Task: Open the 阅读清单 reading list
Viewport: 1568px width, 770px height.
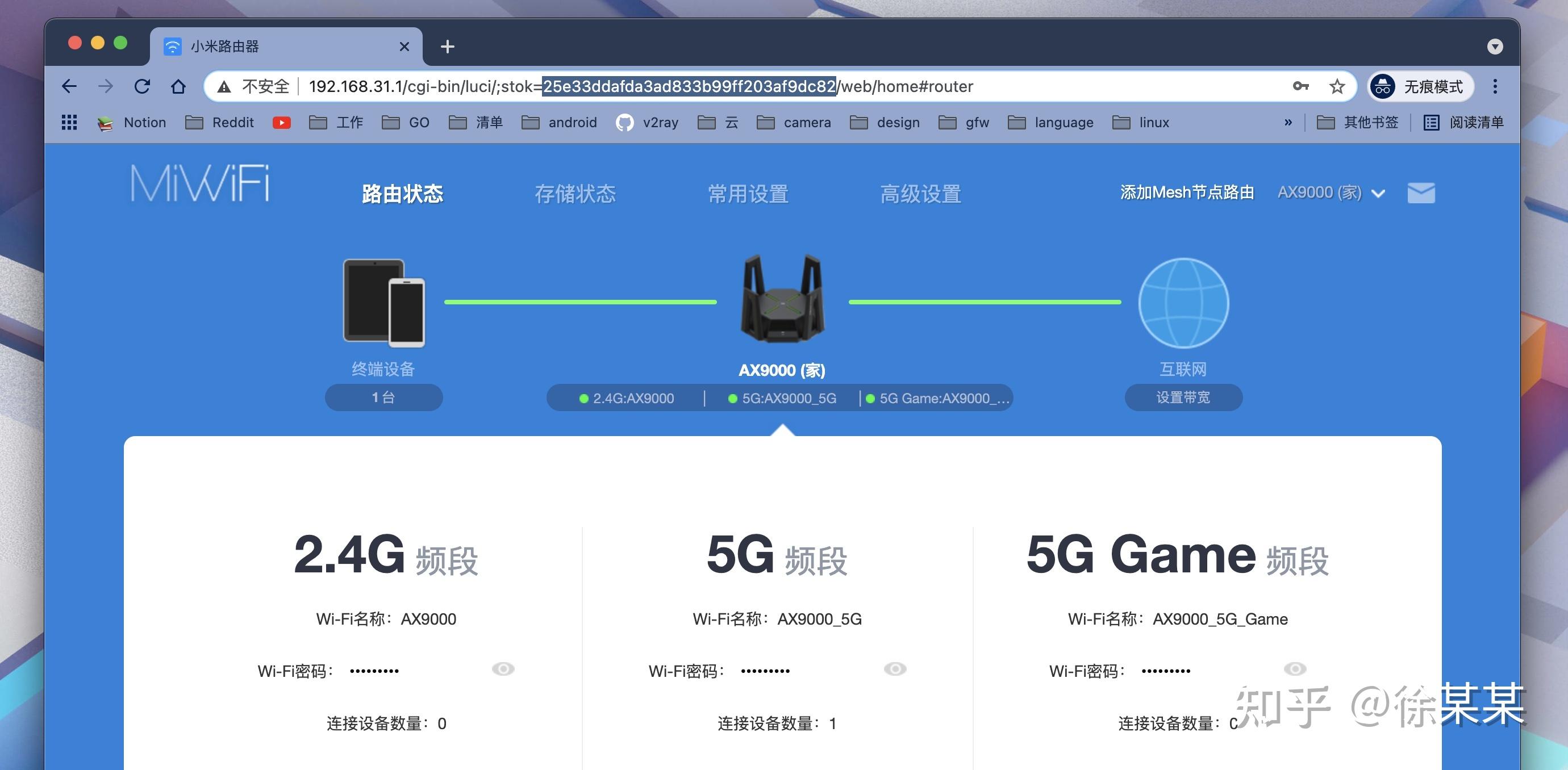Action: click(x=1463, y=122)
